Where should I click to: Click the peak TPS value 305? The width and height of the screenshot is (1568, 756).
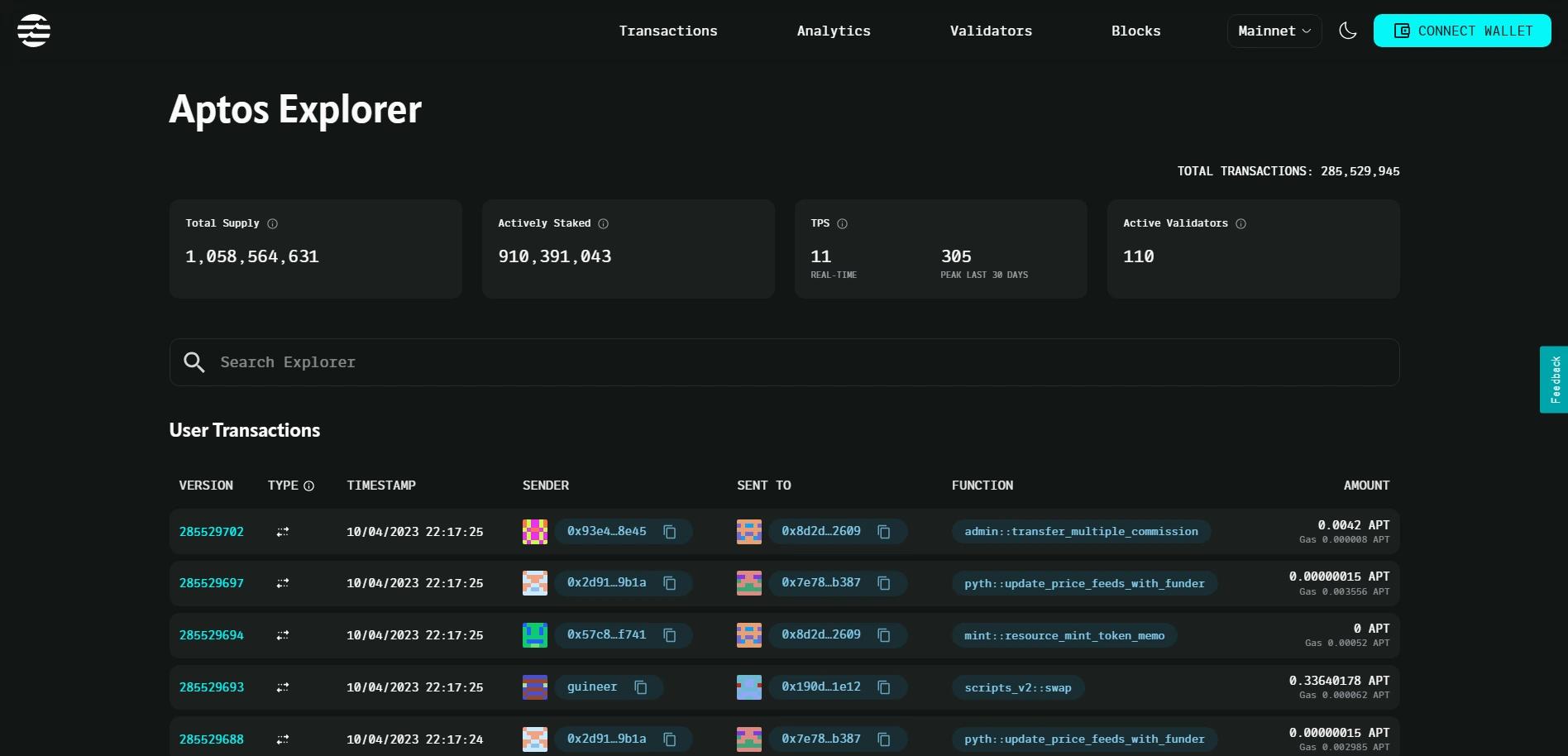[956, 256]
